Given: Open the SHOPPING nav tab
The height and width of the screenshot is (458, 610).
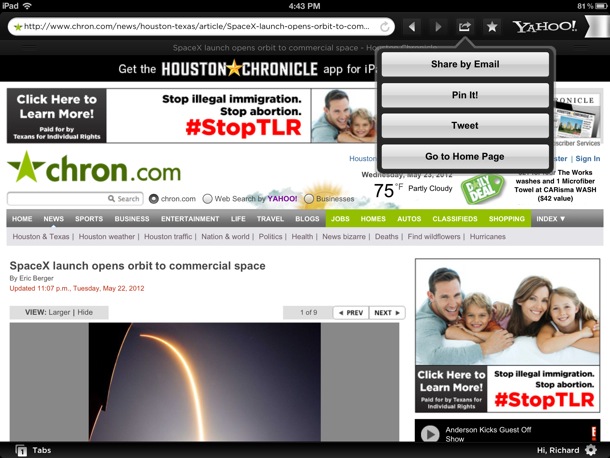Looking at the screenshot, I should [507, 219].
